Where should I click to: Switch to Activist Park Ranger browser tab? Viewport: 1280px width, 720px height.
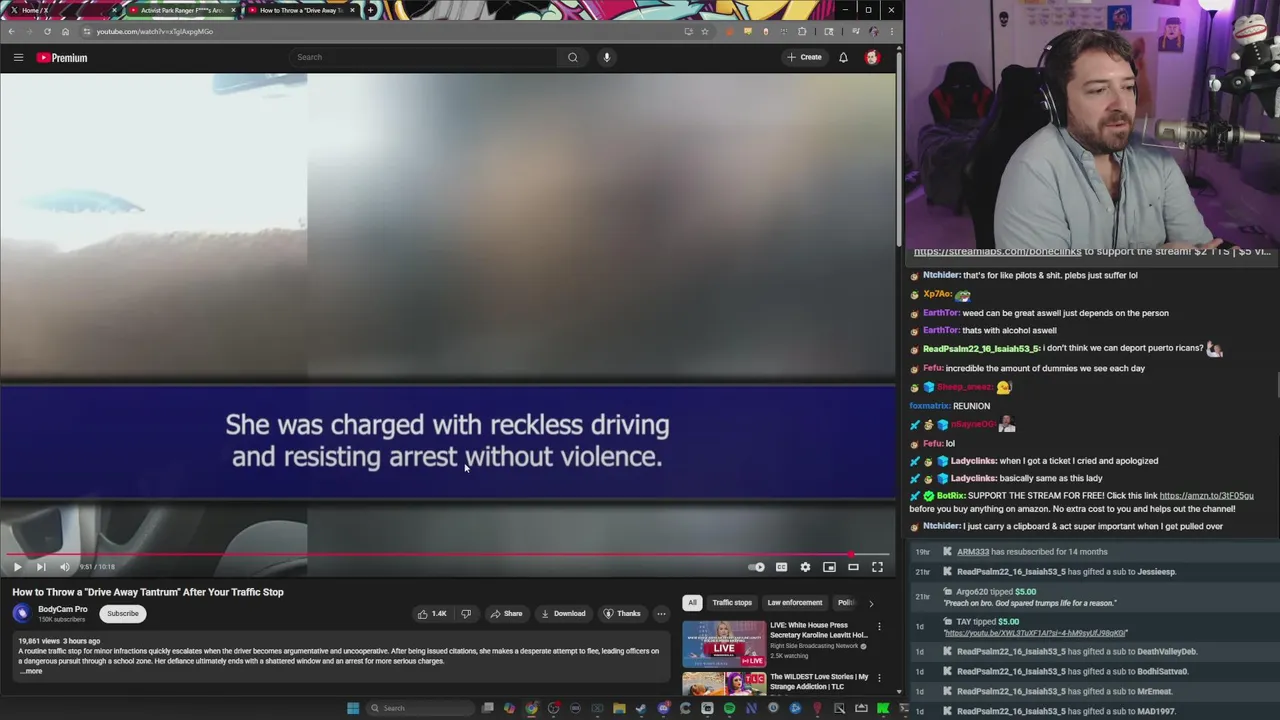[x=181, y=10]
